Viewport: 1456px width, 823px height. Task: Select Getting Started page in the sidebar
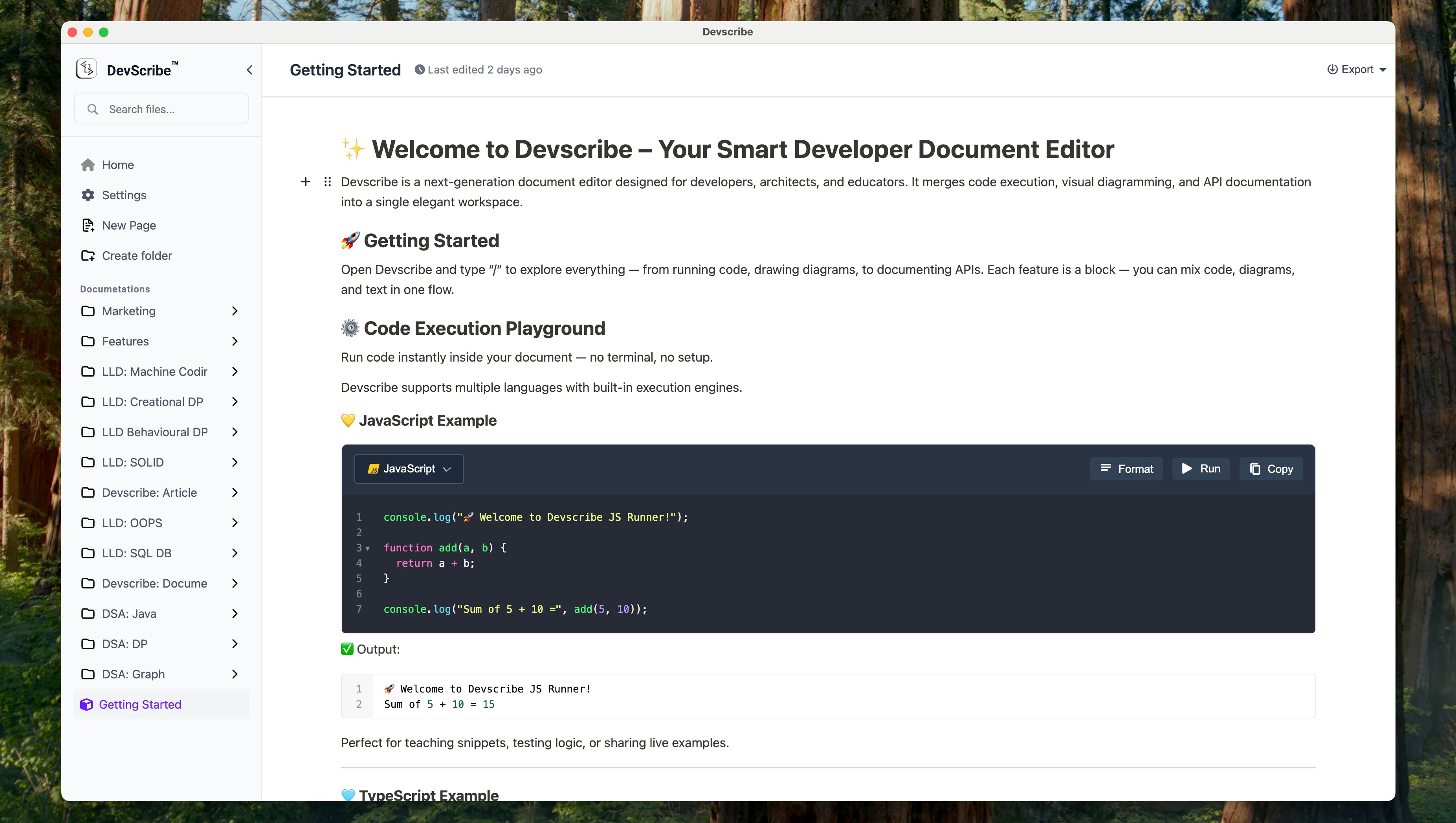(x=139, y=704)
